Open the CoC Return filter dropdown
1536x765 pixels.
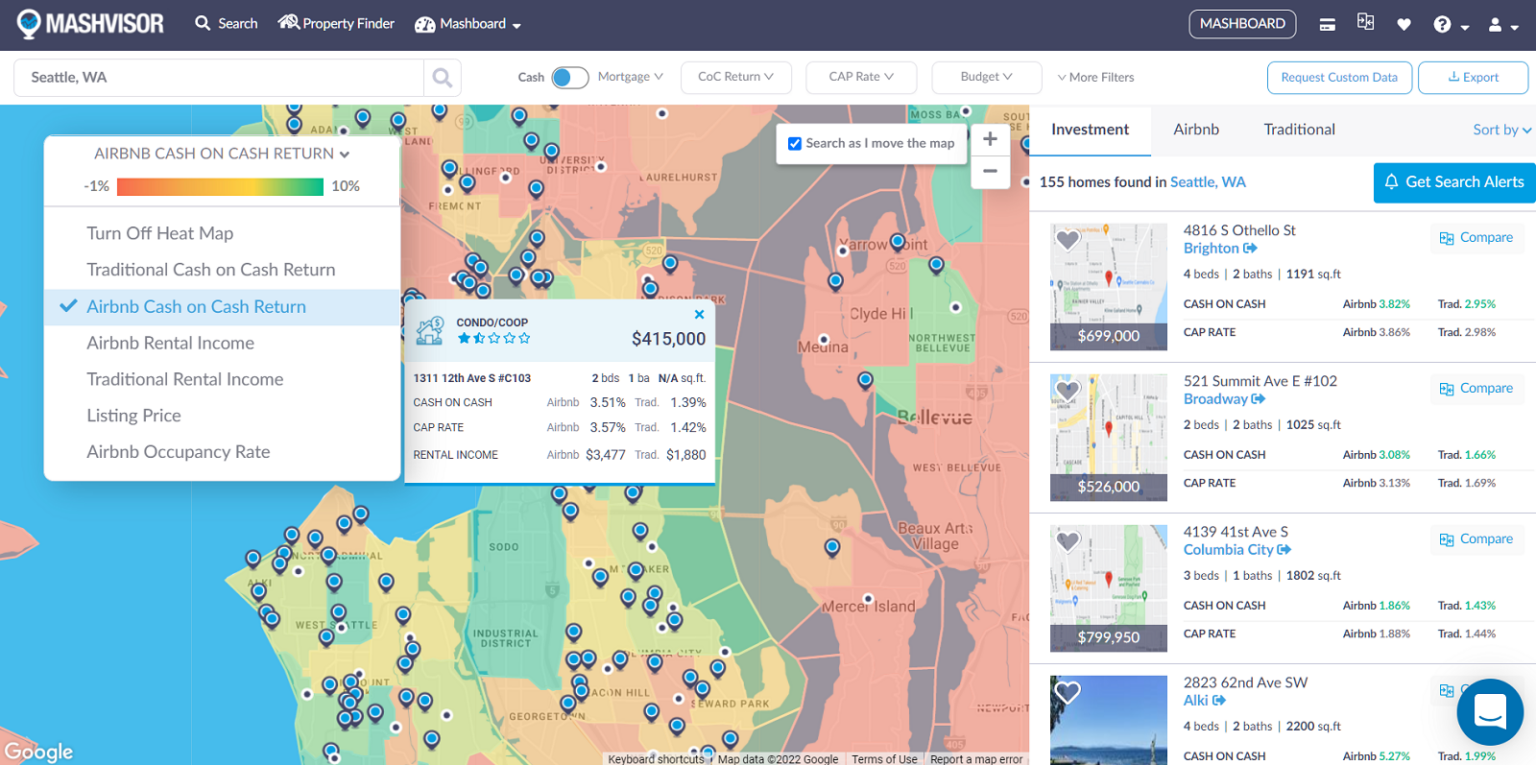[x=736, y=77]
